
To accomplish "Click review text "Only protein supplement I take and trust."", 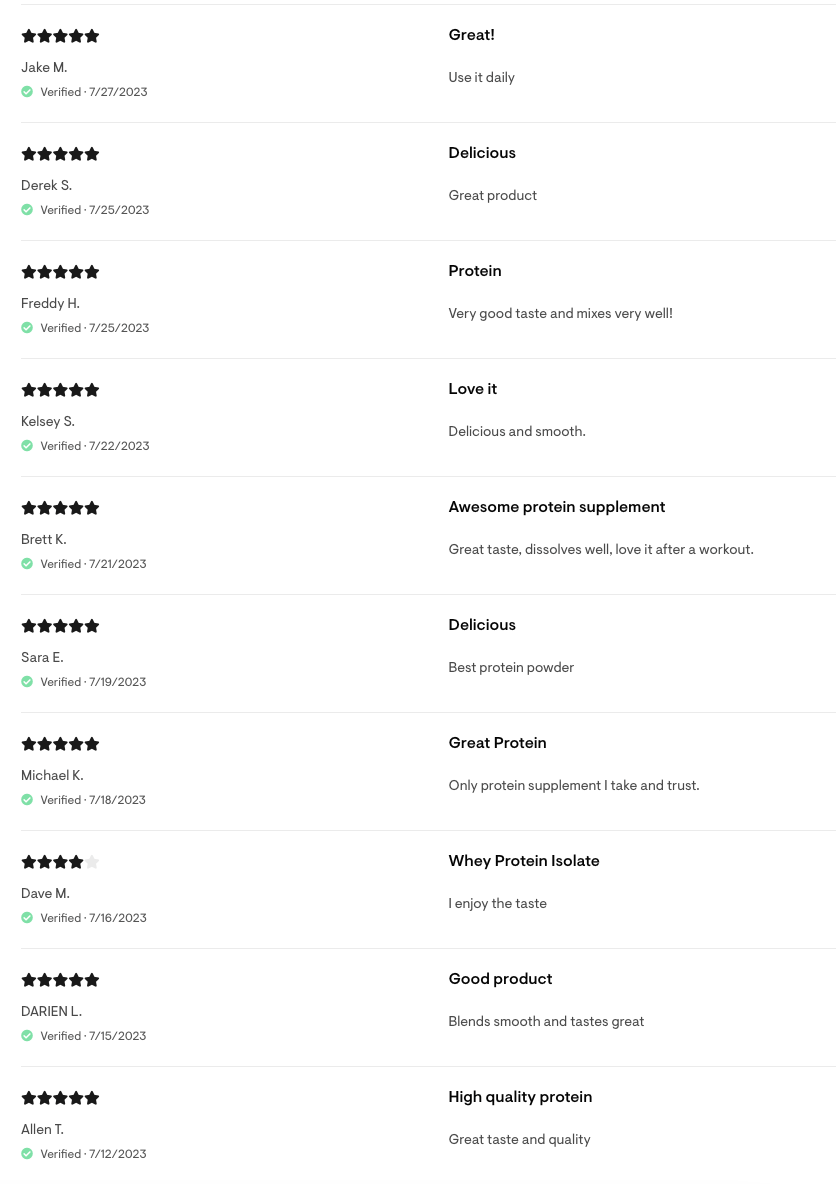I will [x=573, y=785].
